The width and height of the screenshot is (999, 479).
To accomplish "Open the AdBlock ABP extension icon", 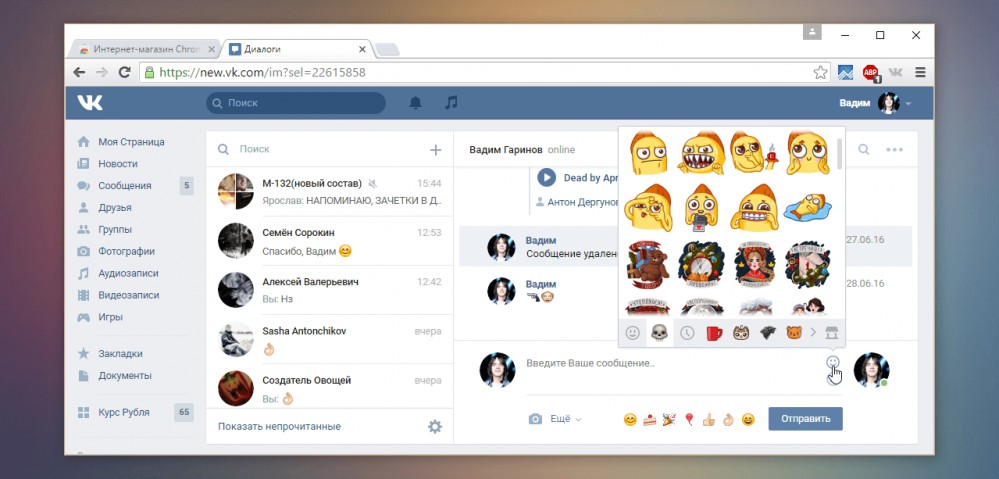I will click(x=871, y=73).
